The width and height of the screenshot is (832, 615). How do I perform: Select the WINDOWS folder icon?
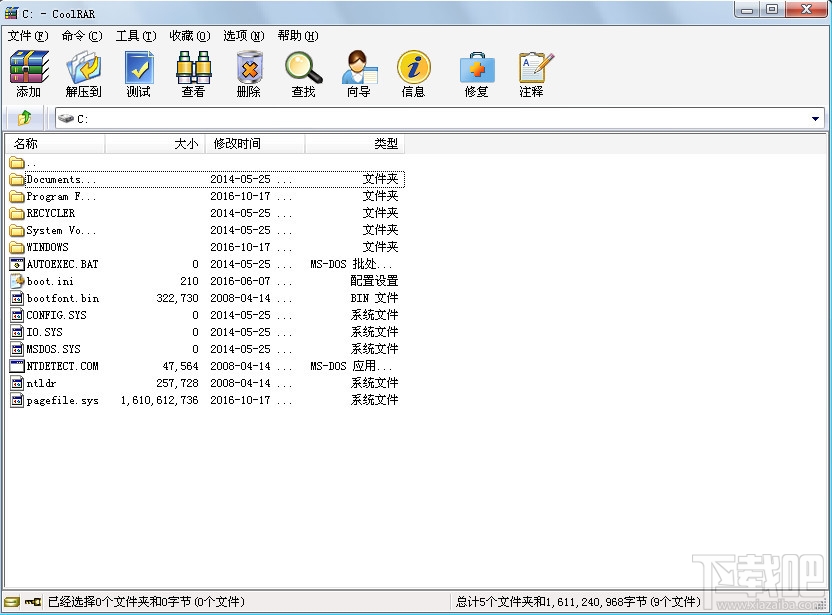pyautogui.click(x=17, y=247)
